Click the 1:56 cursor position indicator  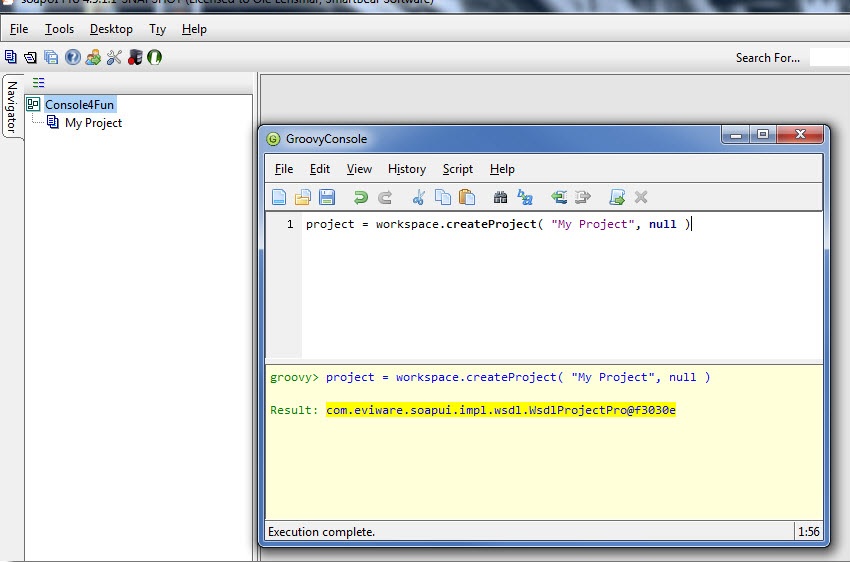point(808,532)
